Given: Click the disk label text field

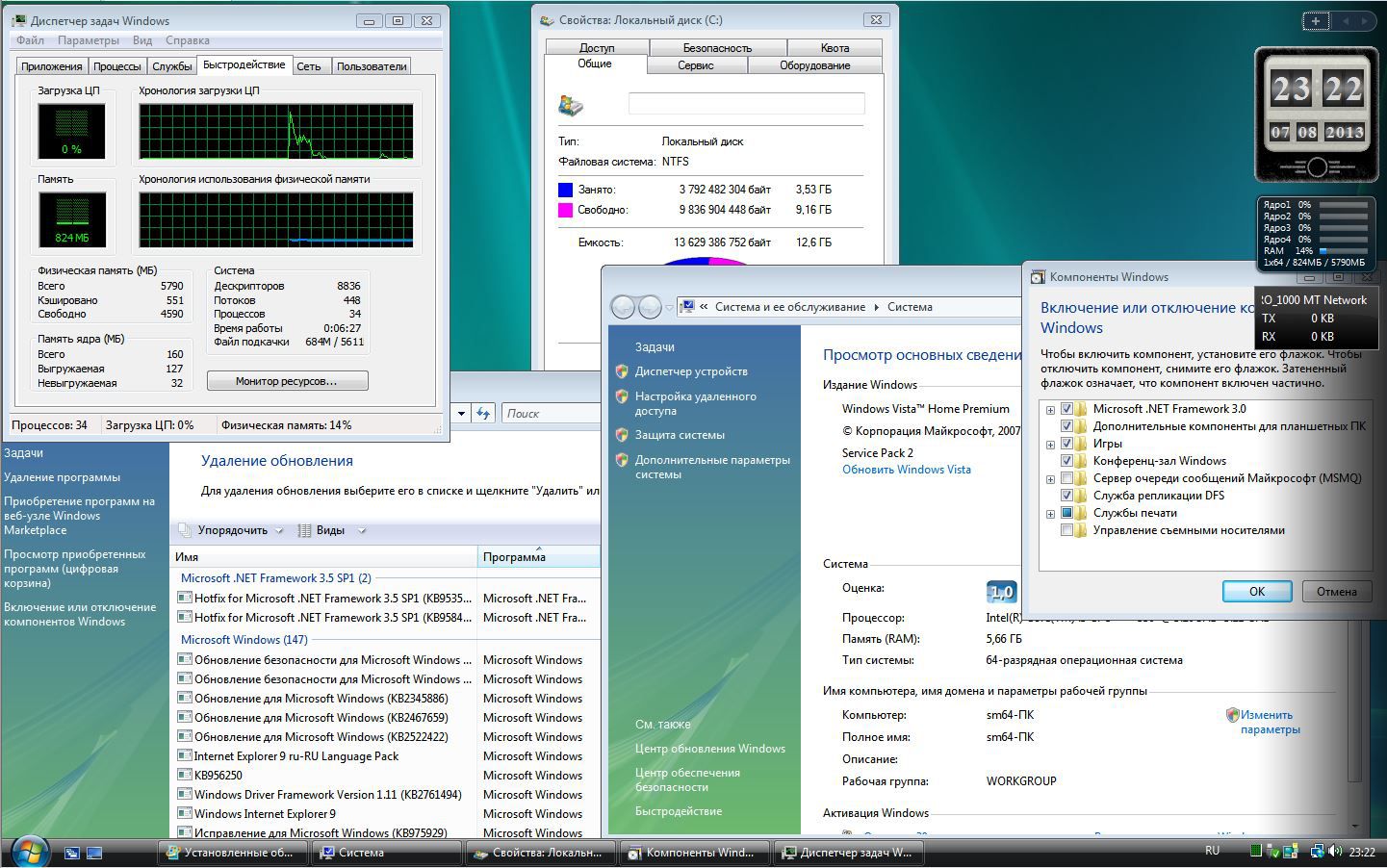Looking at the screenshot, I should 746,104.
